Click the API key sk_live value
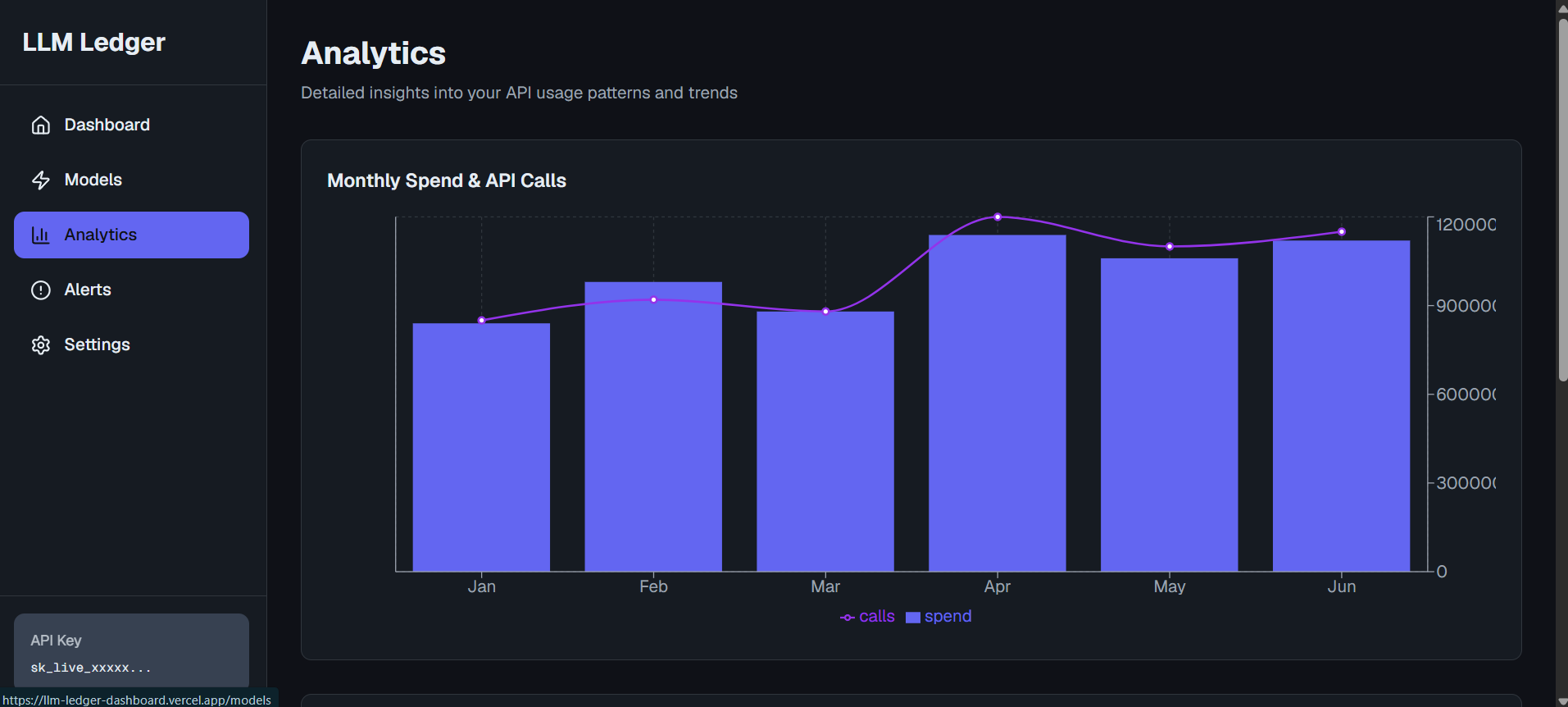 tap(91, 668)
